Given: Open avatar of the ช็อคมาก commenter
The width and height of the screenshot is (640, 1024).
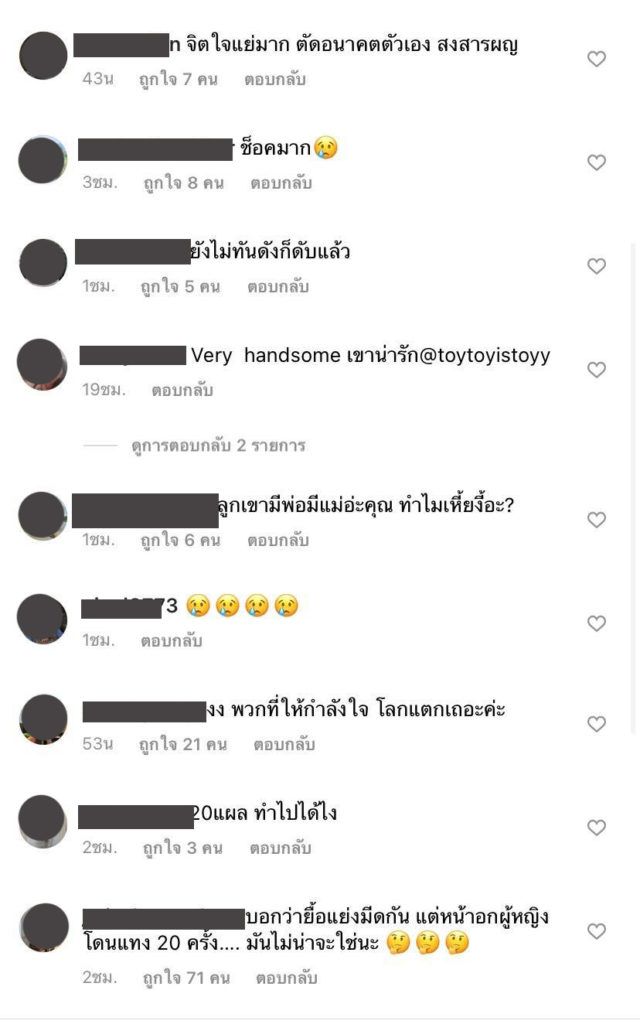Looking at the screenshot, I should 42,159.
